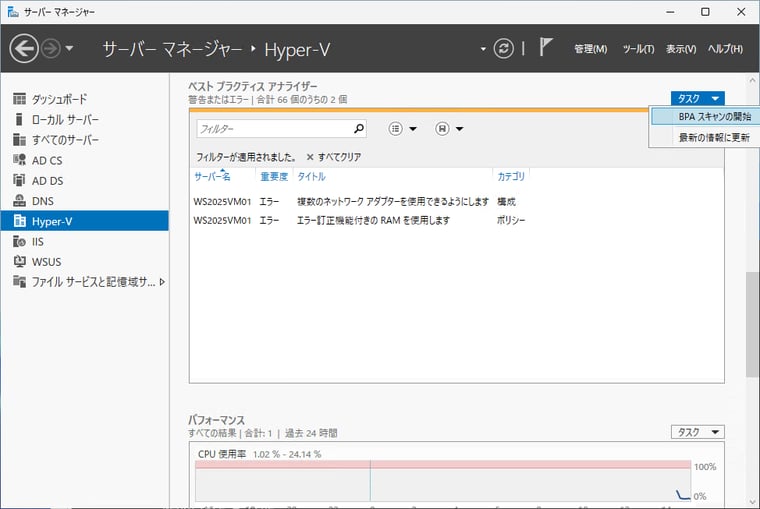
Task: Click the criteria list options icon
Action: (x=396, y=128)
